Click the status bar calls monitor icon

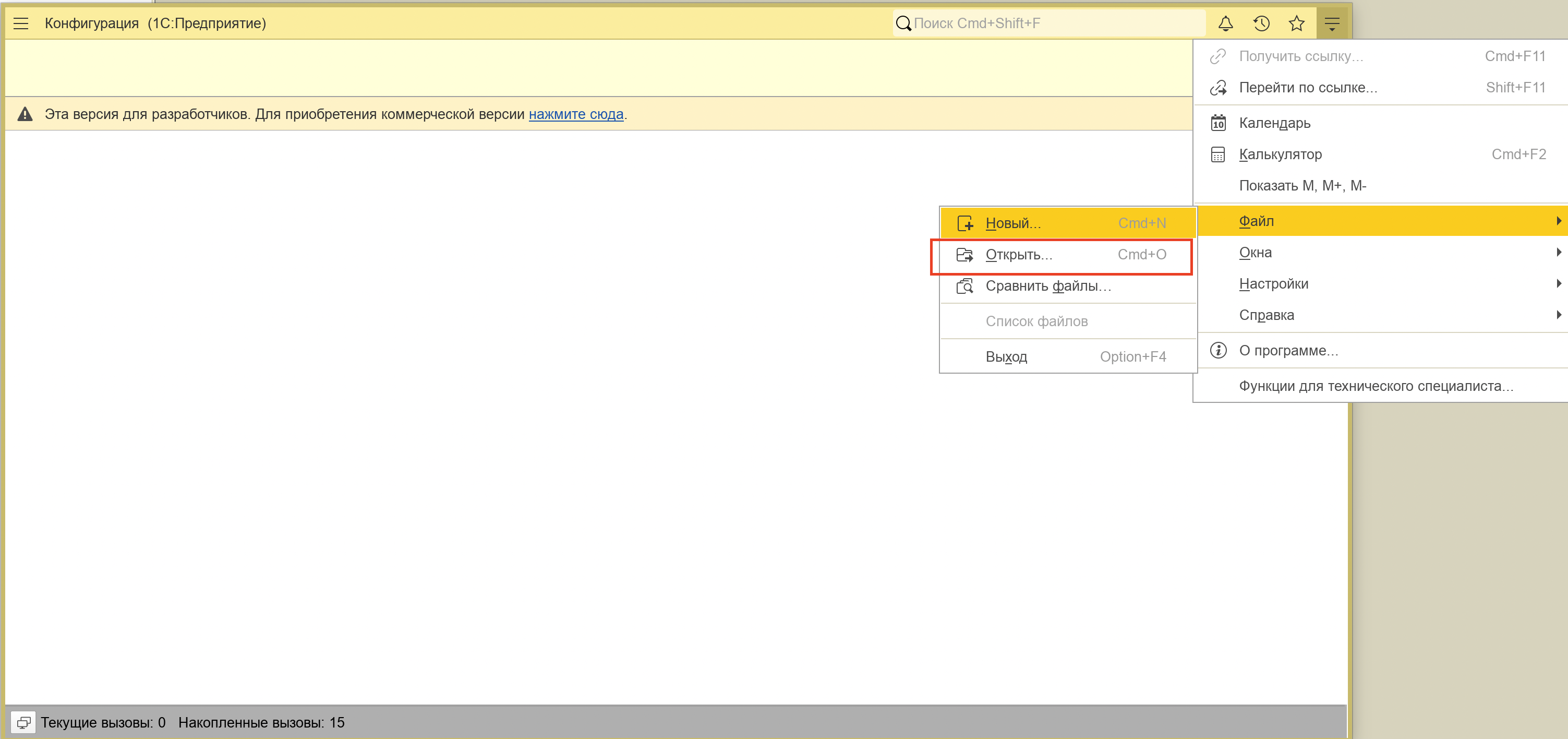[24, 722]
